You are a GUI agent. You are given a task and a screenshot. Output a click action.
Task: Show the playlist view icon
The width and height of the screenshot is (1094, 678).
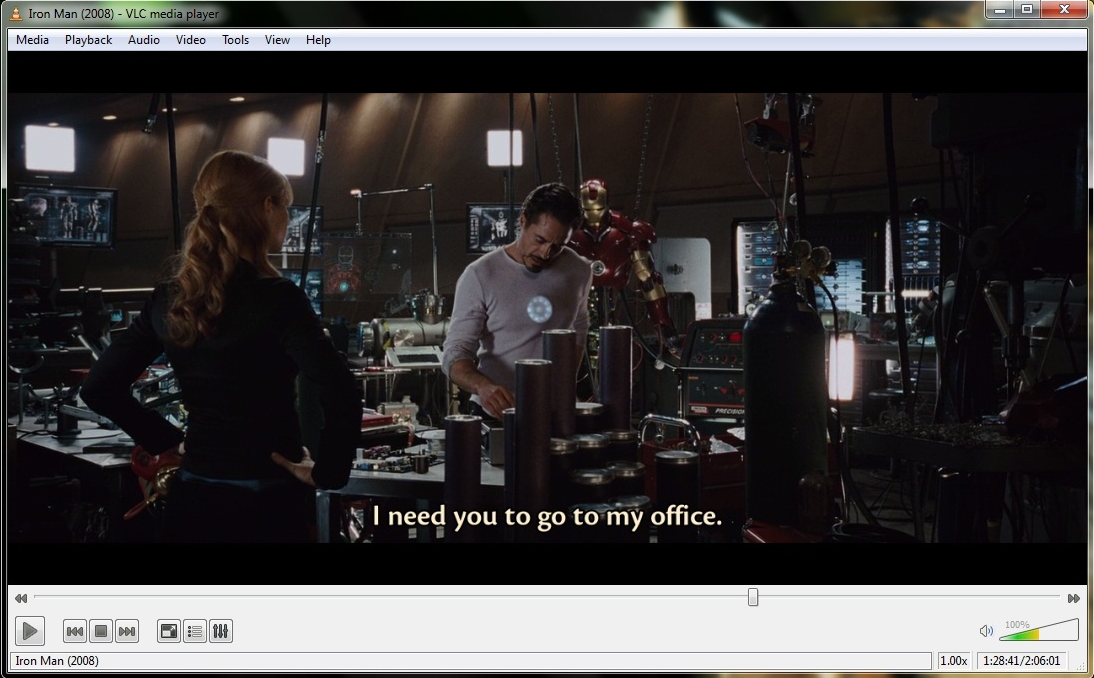(194, 631)
